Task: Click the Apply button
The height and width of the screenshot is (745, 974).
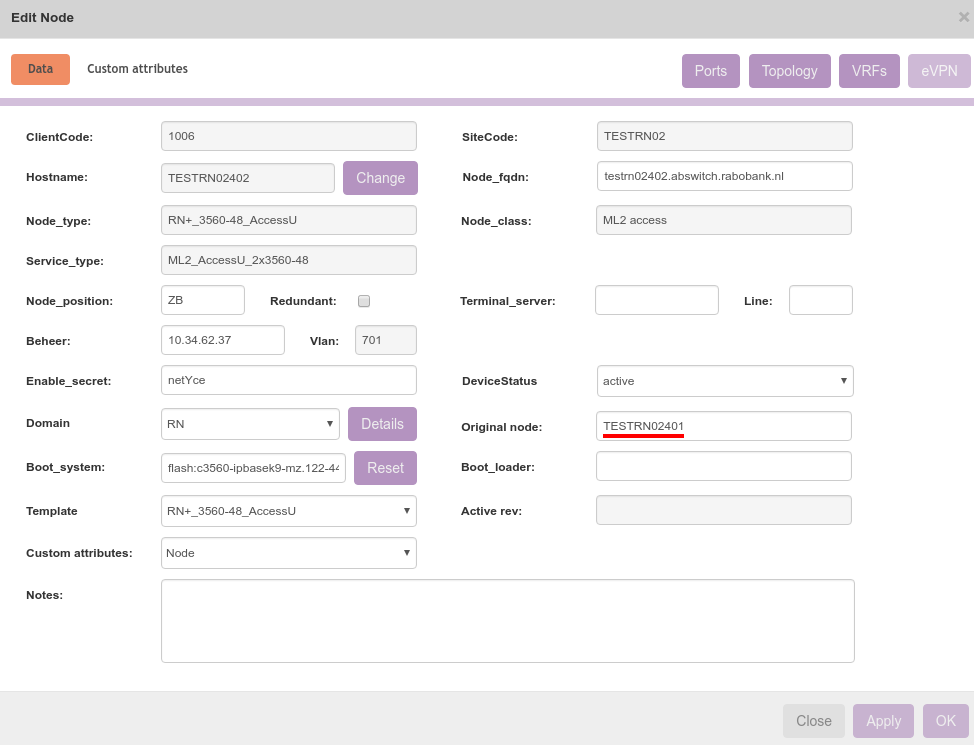Action: 883,721
